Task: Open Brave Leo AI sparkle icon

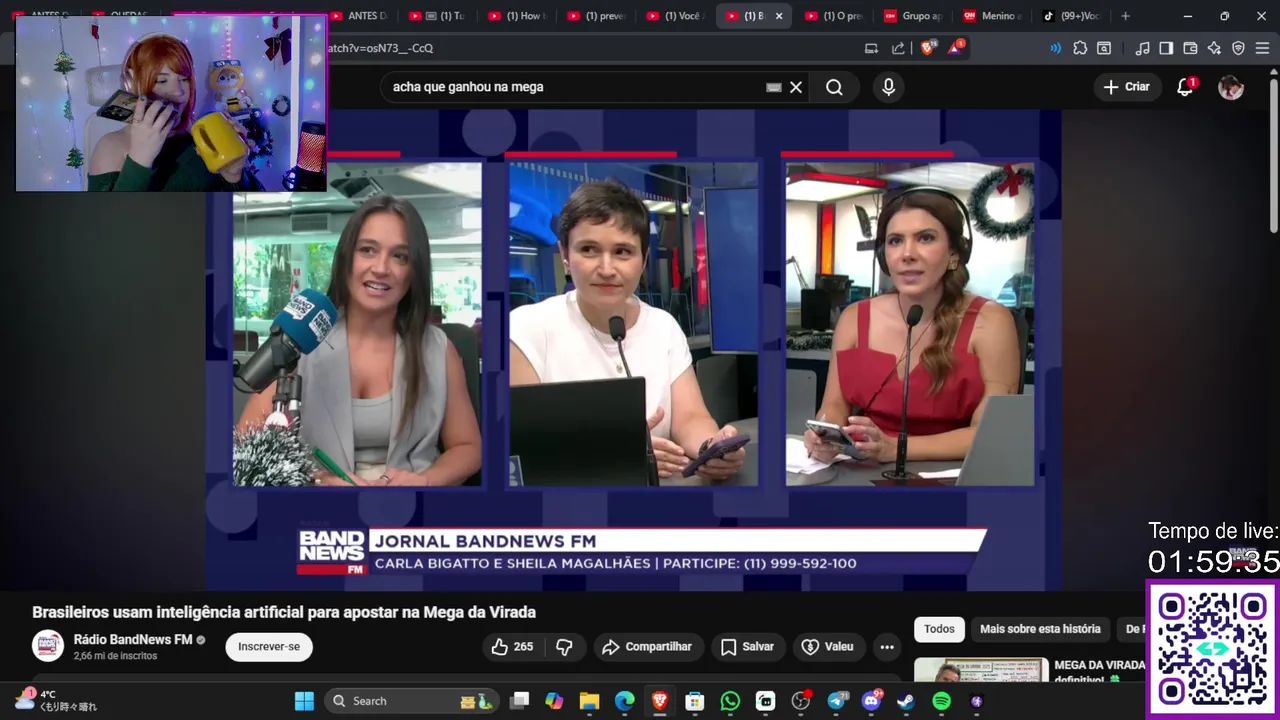Action: (1214, 48)
